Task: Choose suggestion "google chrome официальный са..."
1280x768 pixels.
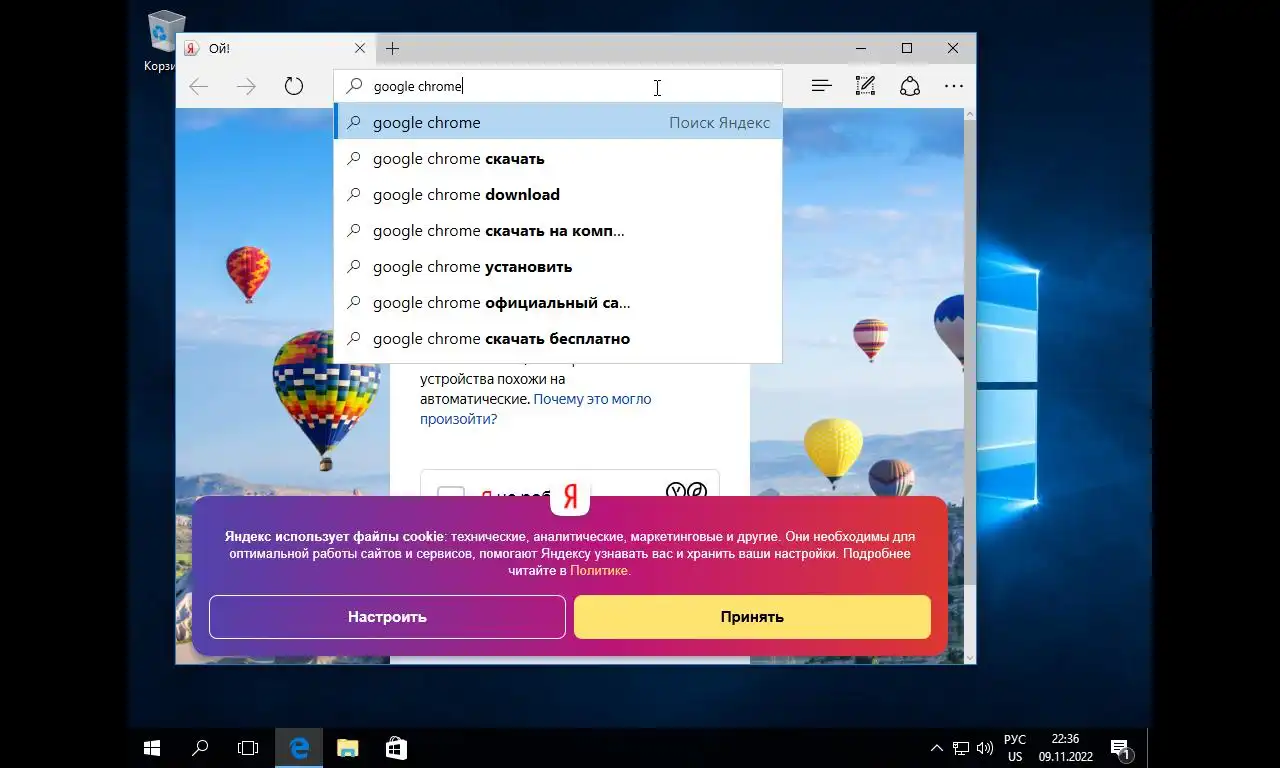Action: [558, 302]
